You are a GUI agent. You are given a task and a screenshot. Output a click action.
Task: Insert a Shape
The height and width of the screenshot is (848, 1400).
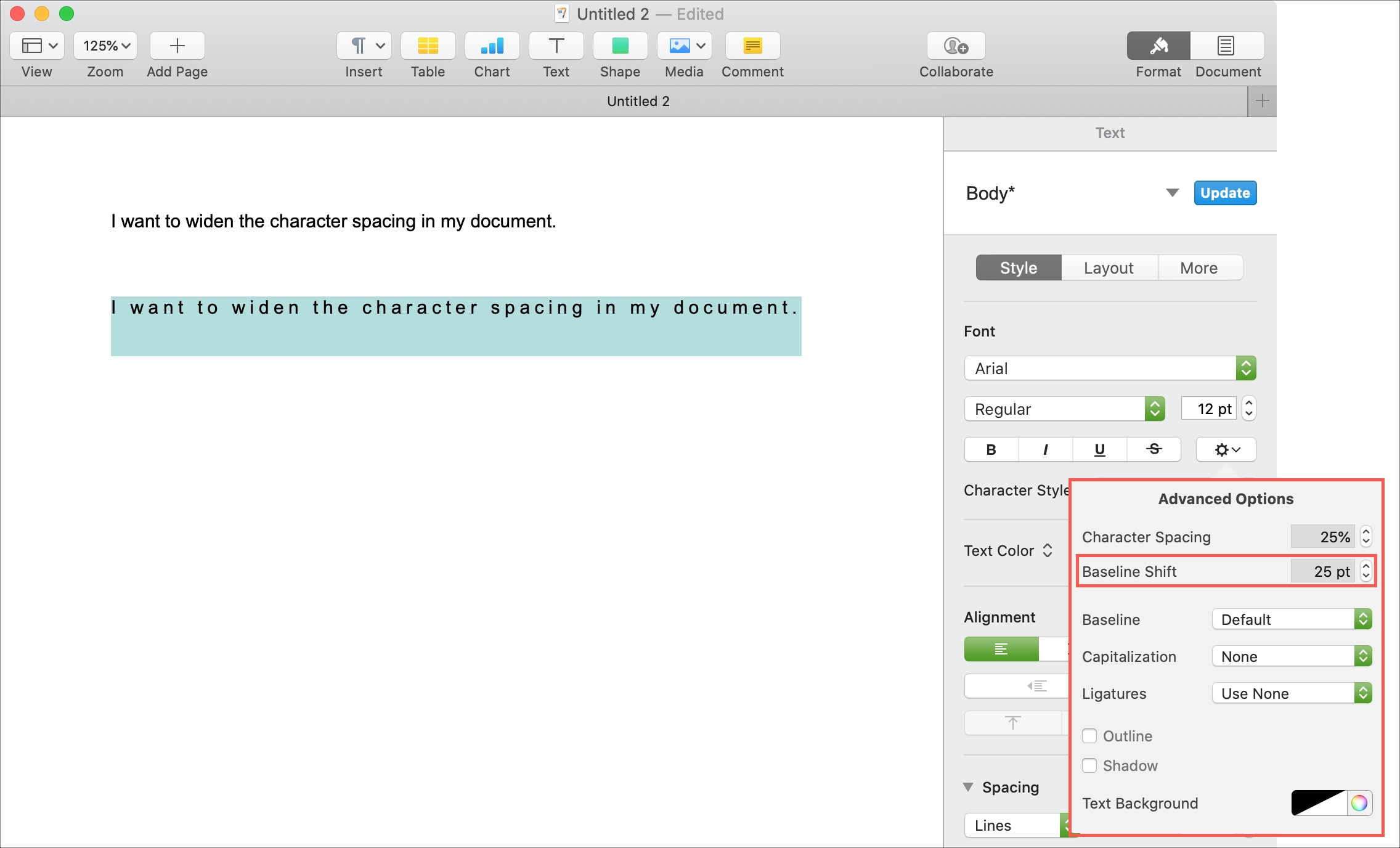click(620, 46)
